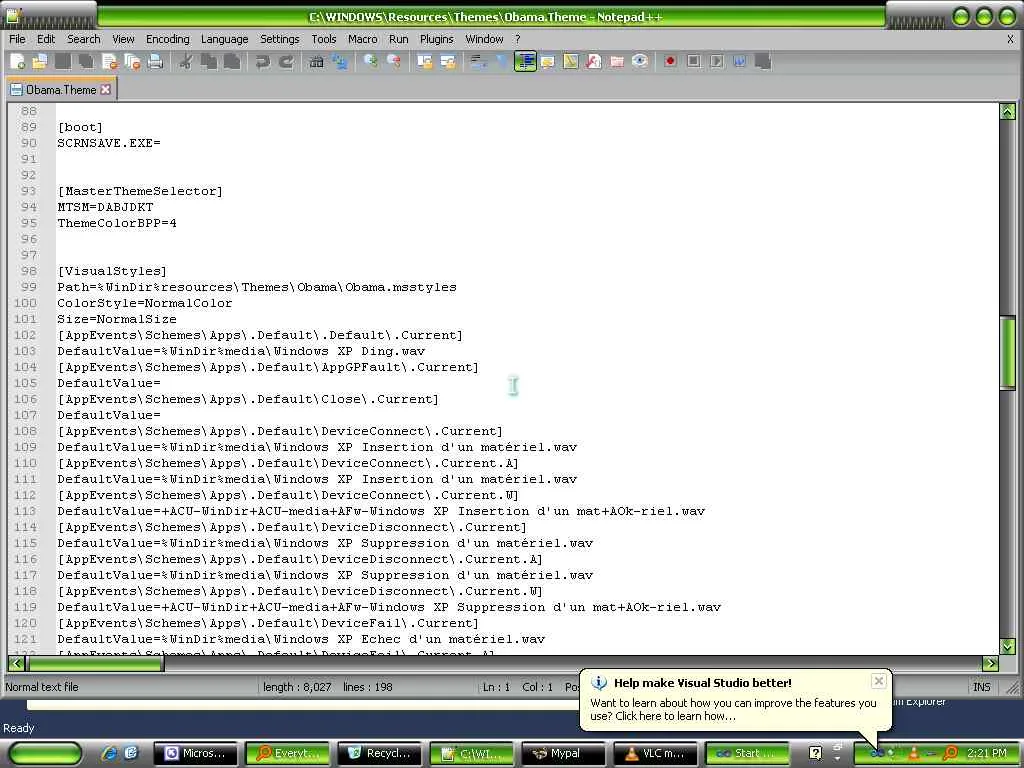Click line 'ColorStyle=NormalColor'

pyautogui.click(x=144, y=303)
